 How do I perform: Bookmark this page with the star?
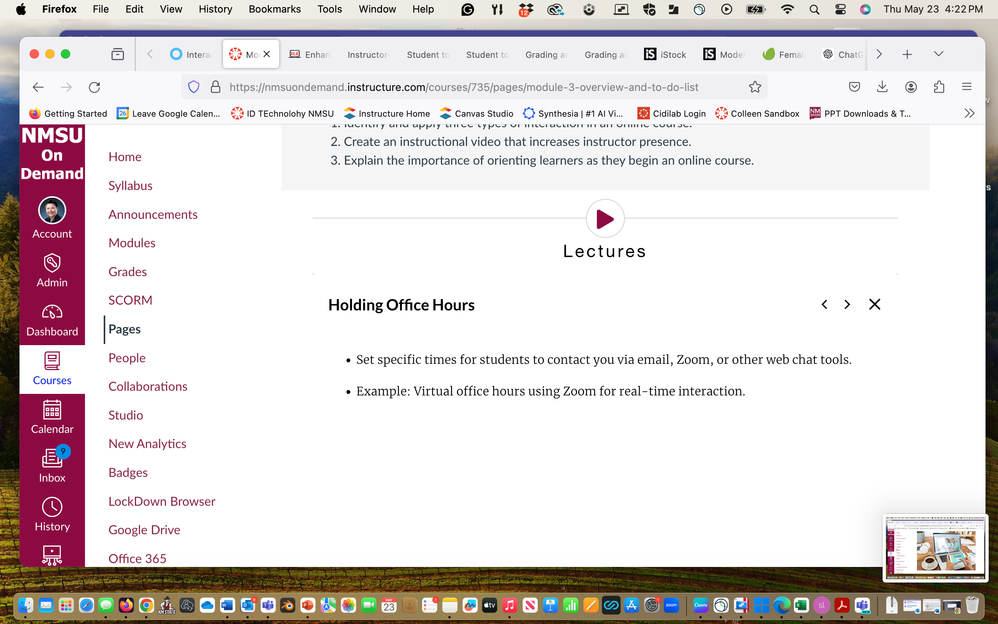(755, 87)
